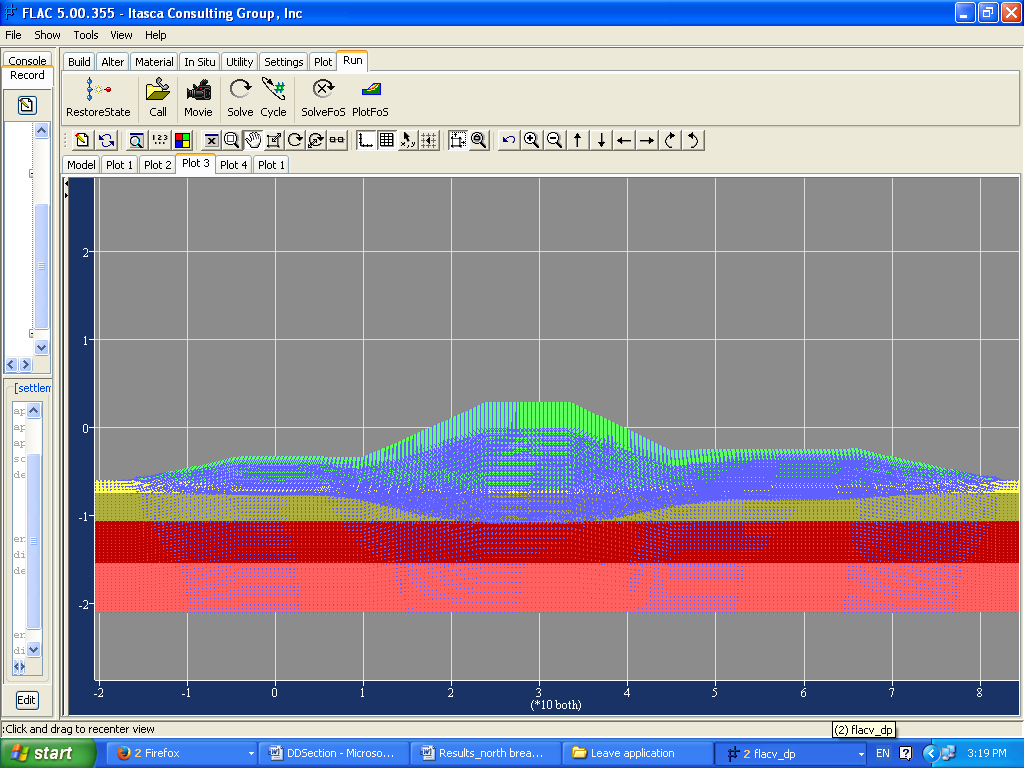Open the Settings ribbon tab
The height and width of the screenshot is (768, 1024).
tap(283, 61)
